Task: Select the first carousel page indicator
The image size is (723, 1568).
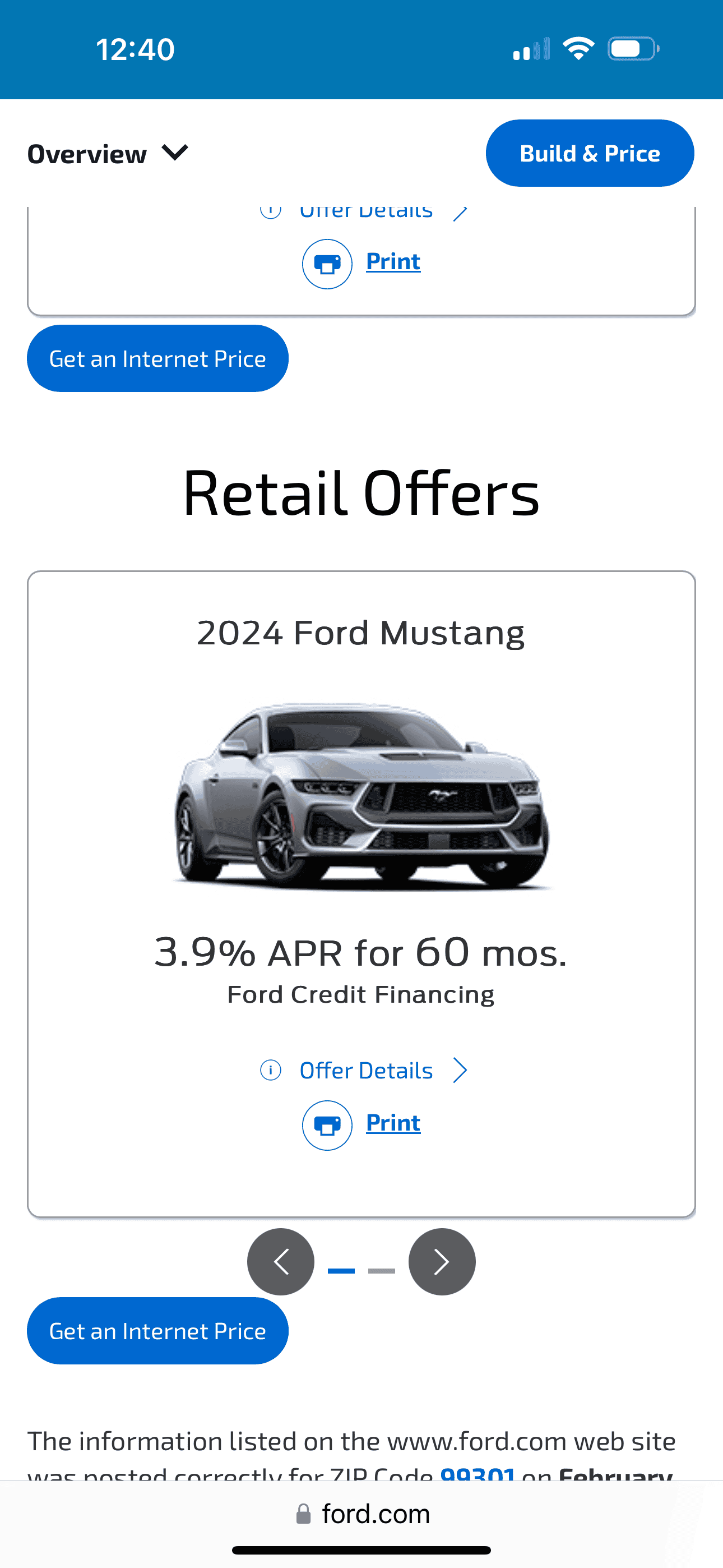Action: click(x=341, y=1271)
